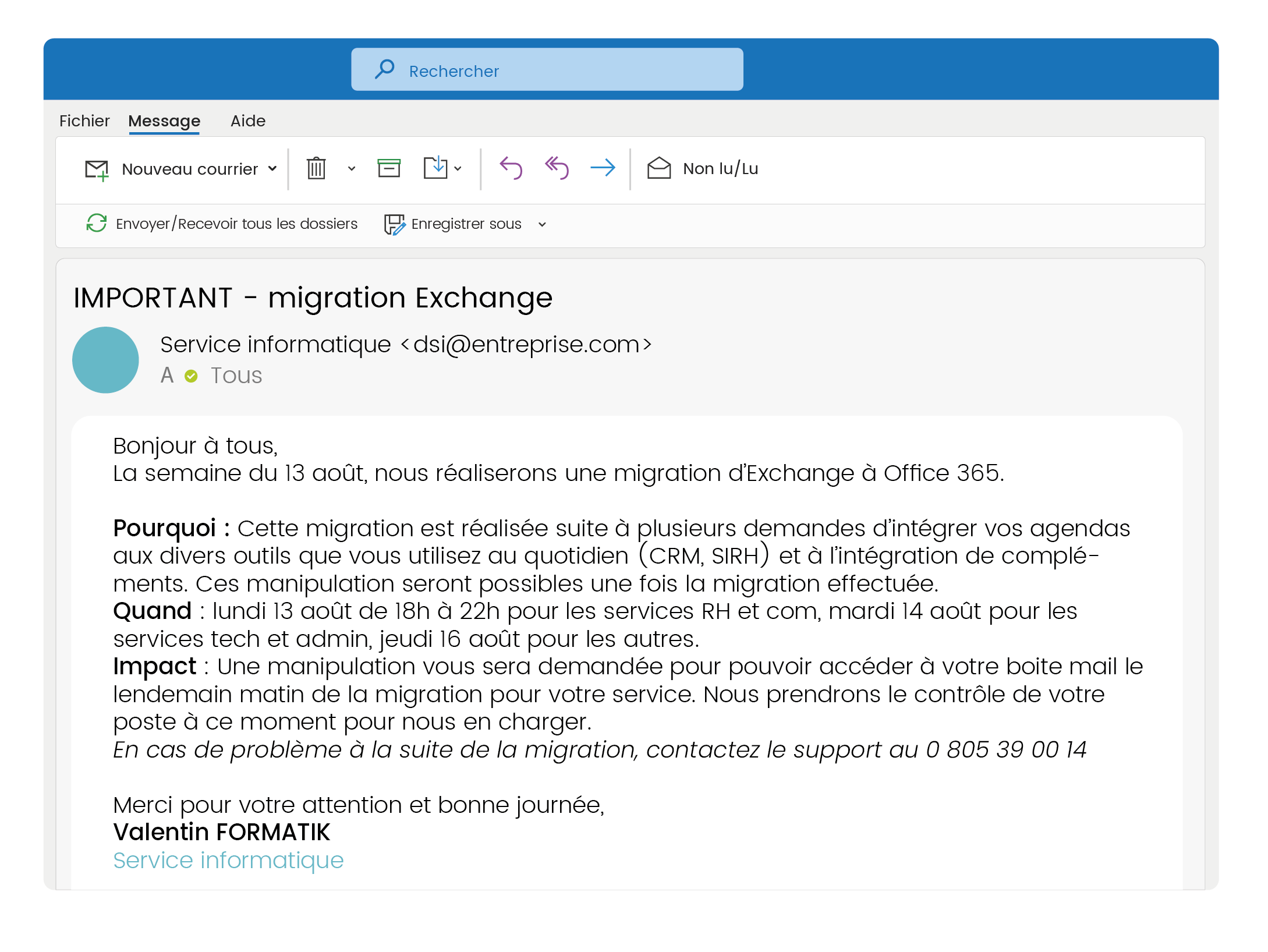Open the Fichier menu
1268x952 pixels.
(x=84, y=121)
